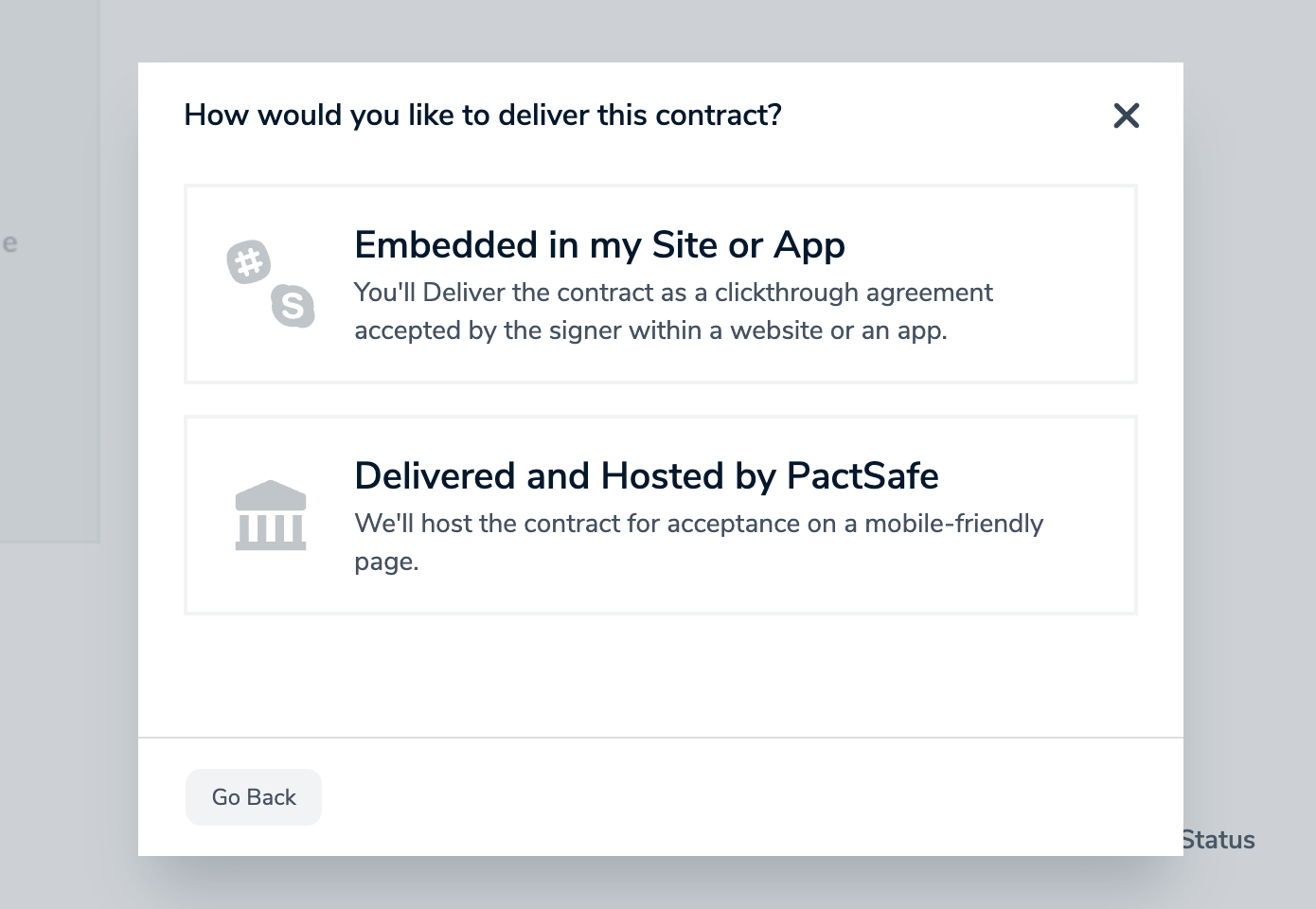The width and height of the screenshot is (1316, 909).
Task: Pick the embedded delivery option card
Action: point(661,284)
